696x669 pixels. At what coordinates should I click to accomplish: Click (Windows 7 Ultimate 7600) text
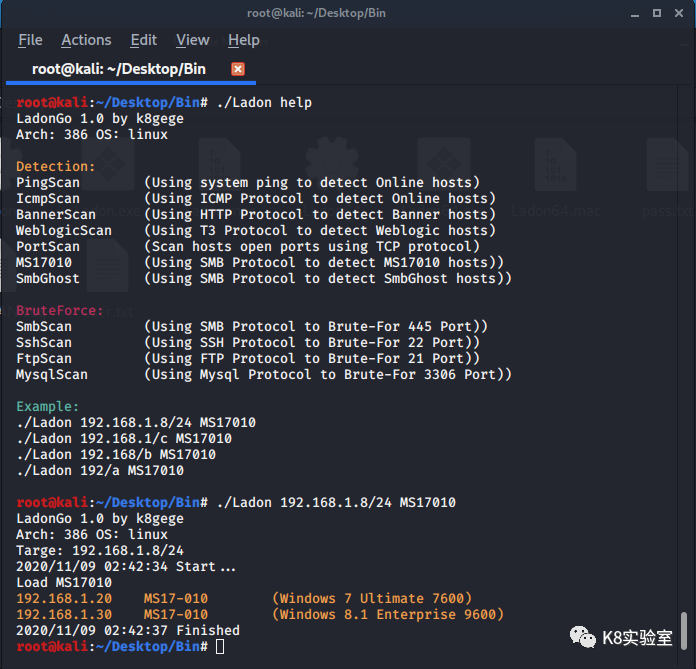click(372, 598)
